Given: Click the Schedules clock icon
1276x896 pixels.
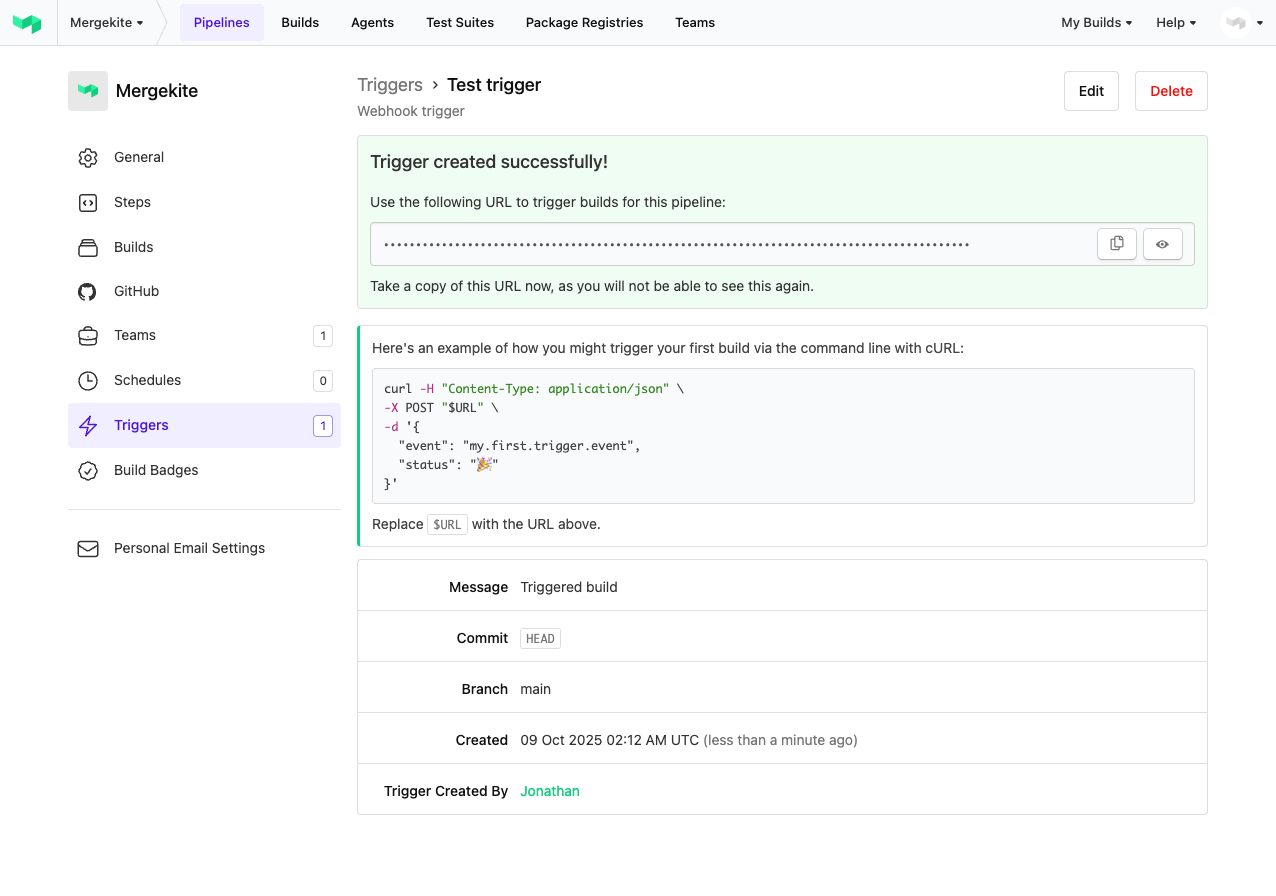Looking at the screenshot, I should pos(88,381).
